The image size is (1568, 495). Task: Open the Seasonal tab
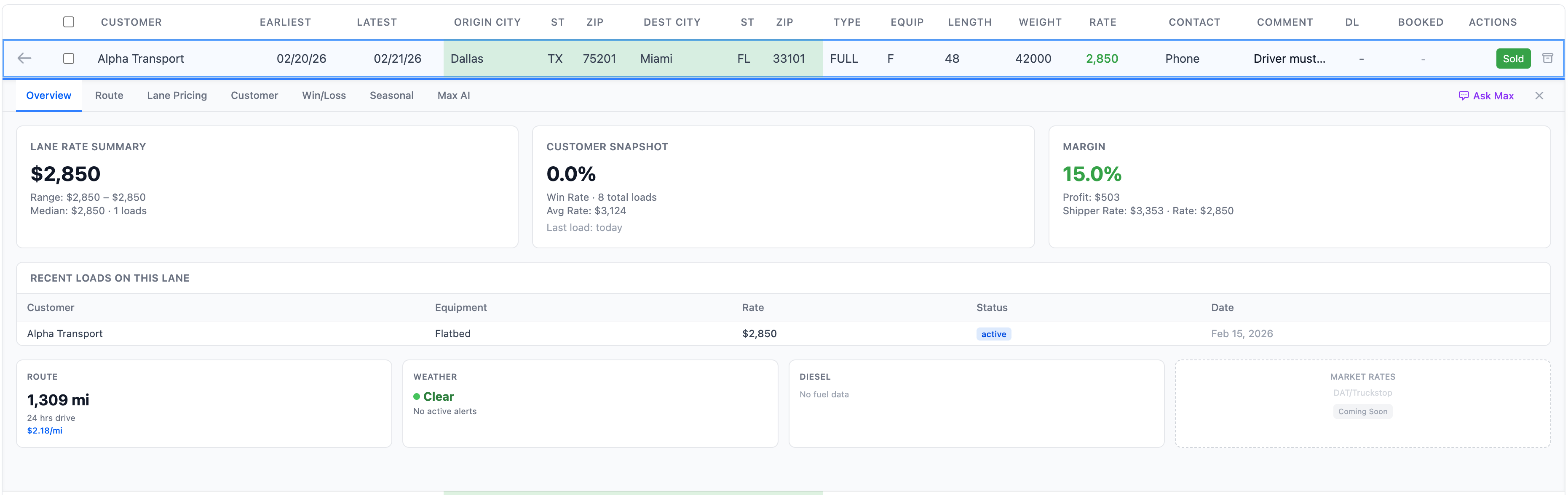click(391, 96)
